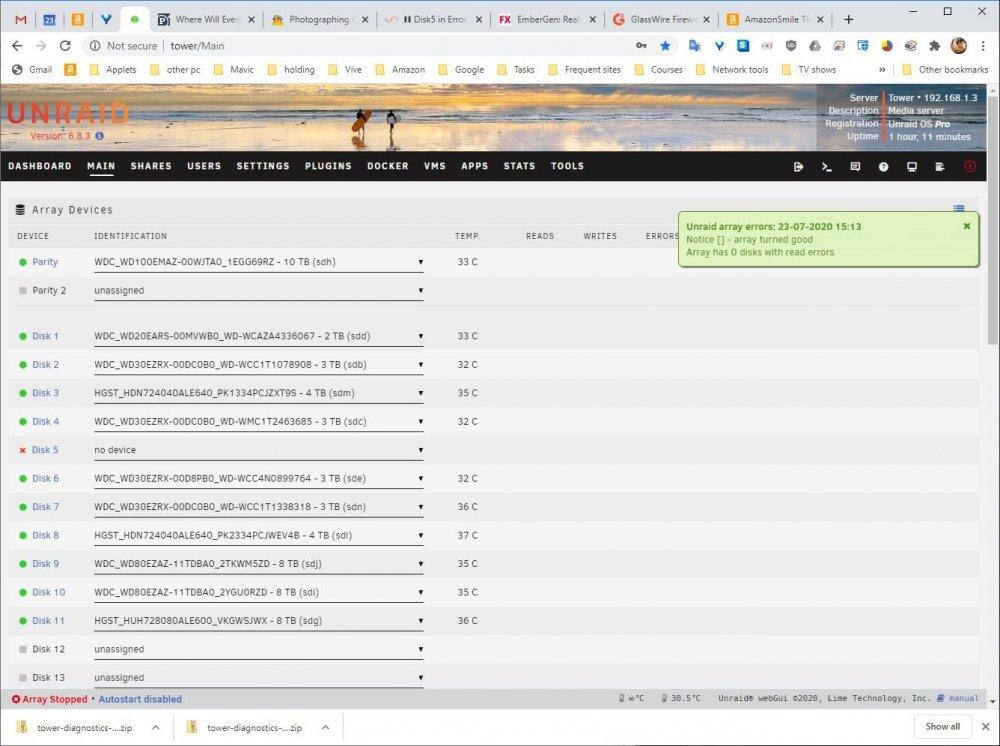Viewport: 1000px width, 746px height.
Task: Click the green status dot for Parity
Action: click(x=23, y=262)
